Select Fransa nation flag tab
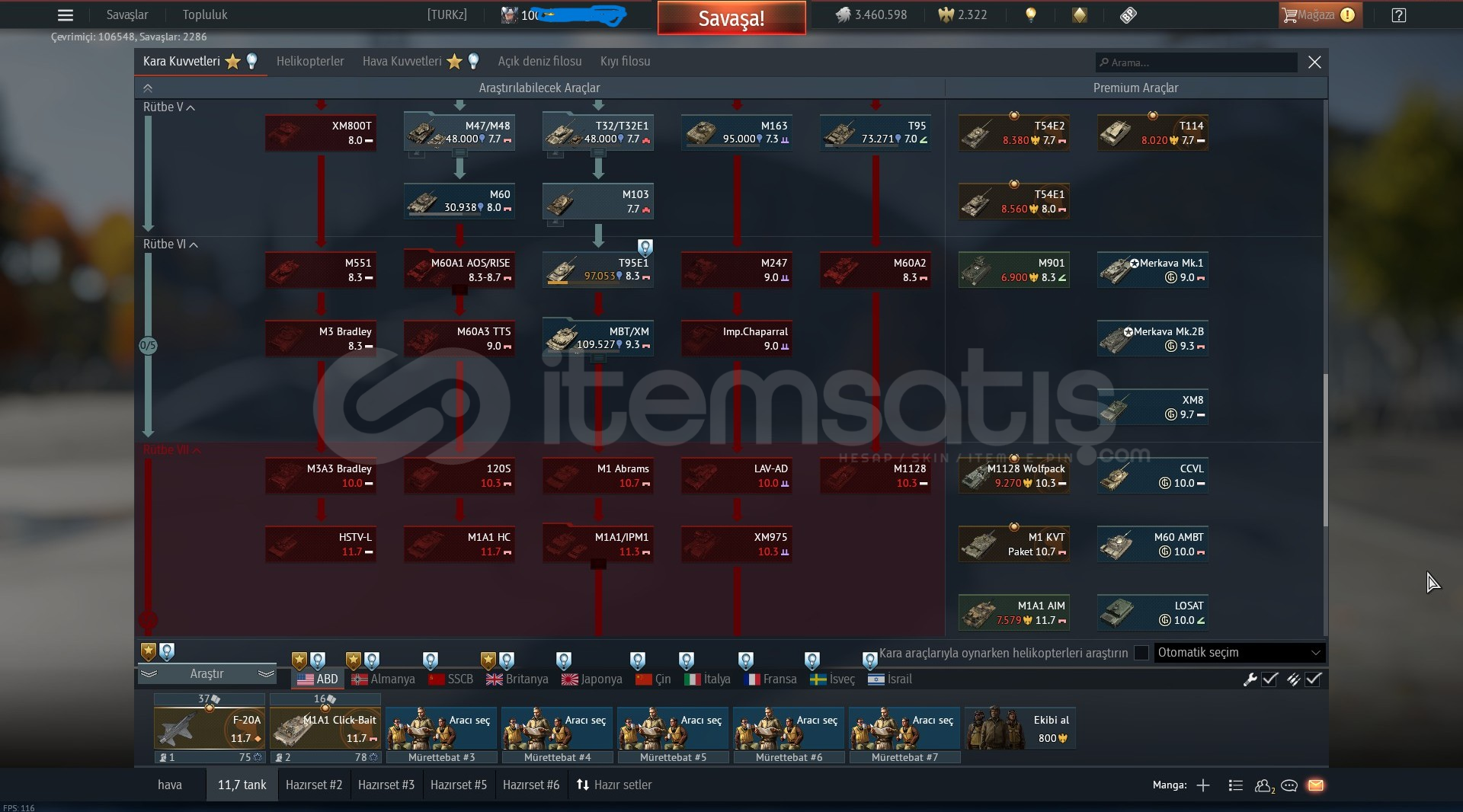 pyautogui.click(x=770, y=679)
